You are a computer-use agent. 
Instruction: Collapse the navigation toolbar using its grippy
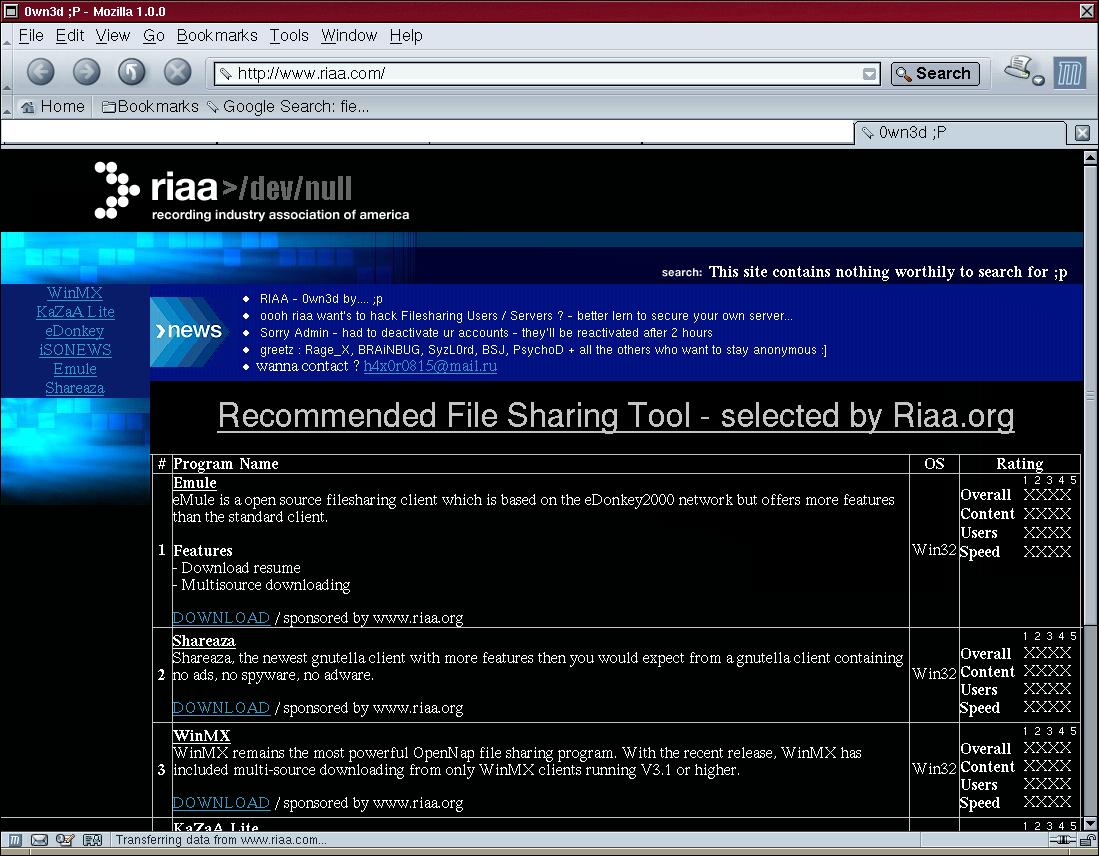(6, 73)
